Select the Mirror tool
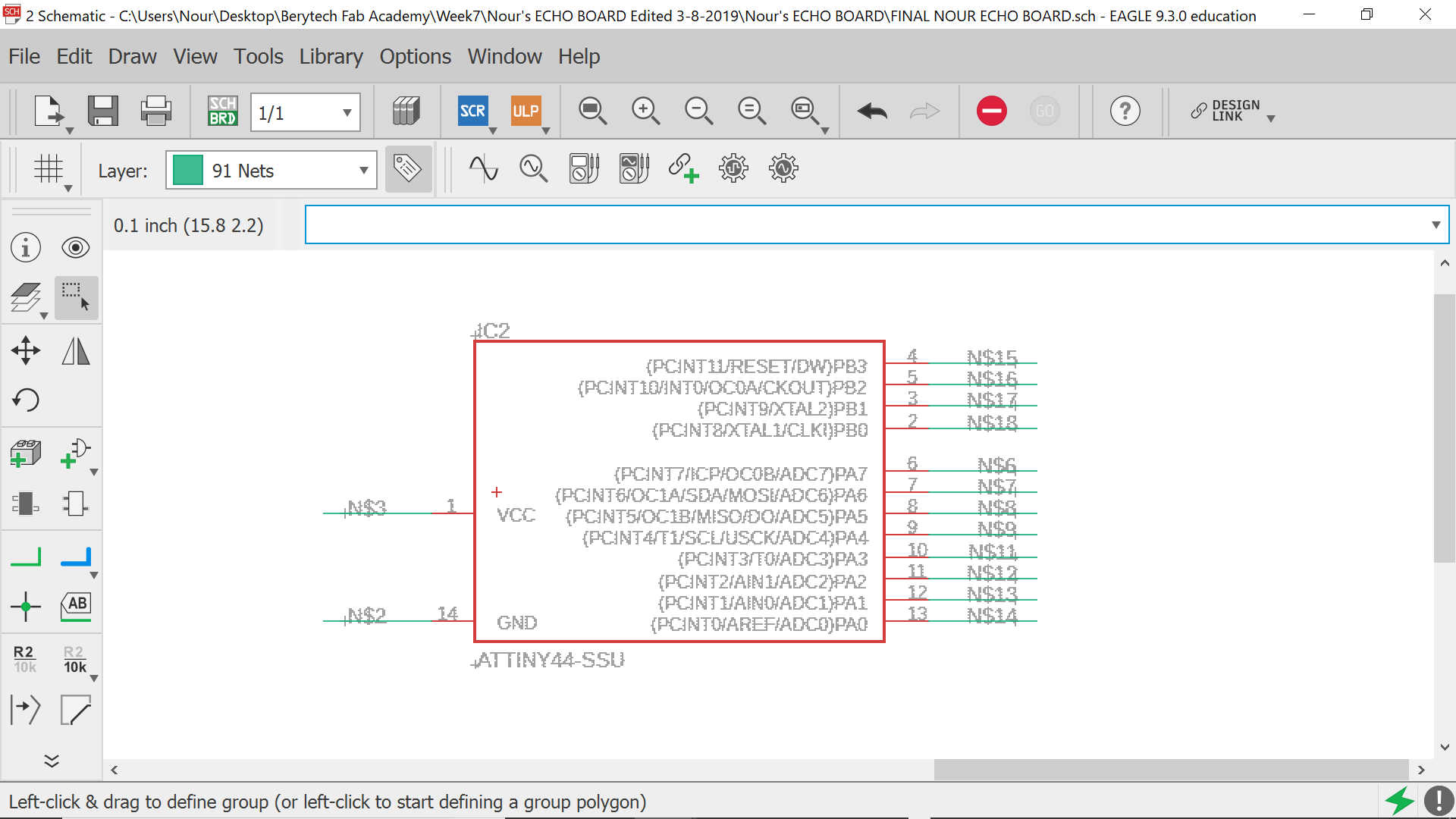Screen dimensions: 1456x819 [x=76, y=350]
